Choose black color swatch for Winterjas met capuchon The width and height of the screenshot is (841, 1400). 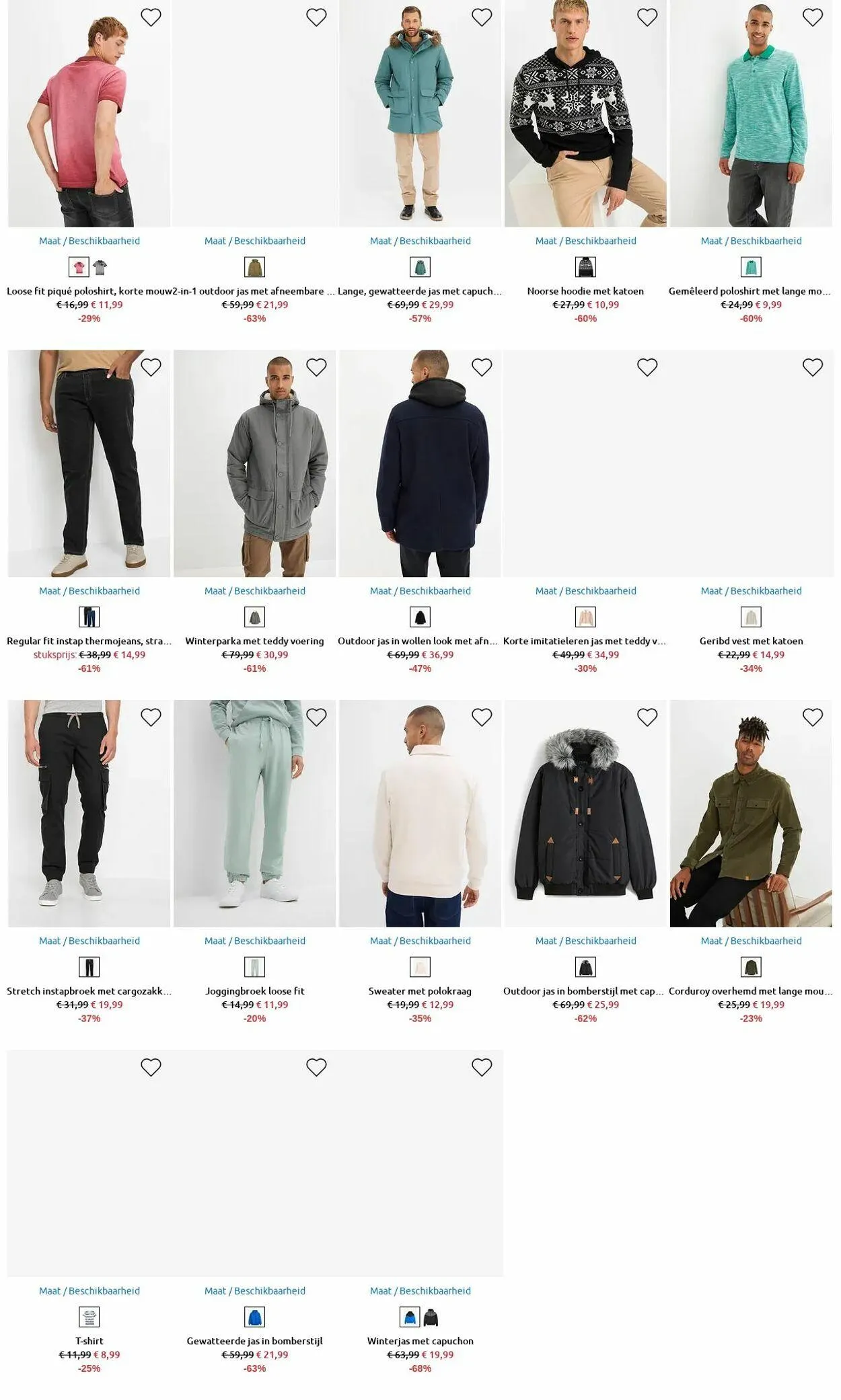pos(431,1317)
